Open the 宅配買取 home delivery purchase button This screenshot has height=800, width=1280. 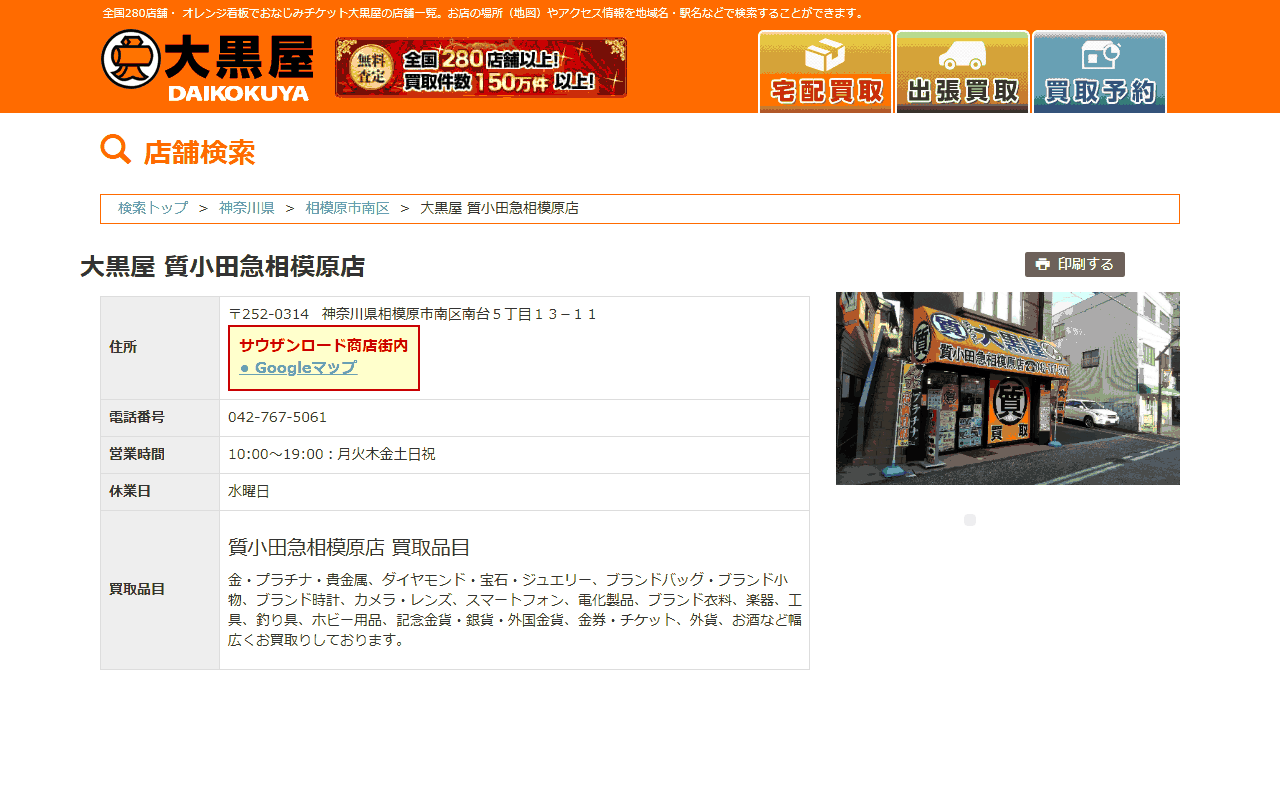coord(826,72)
